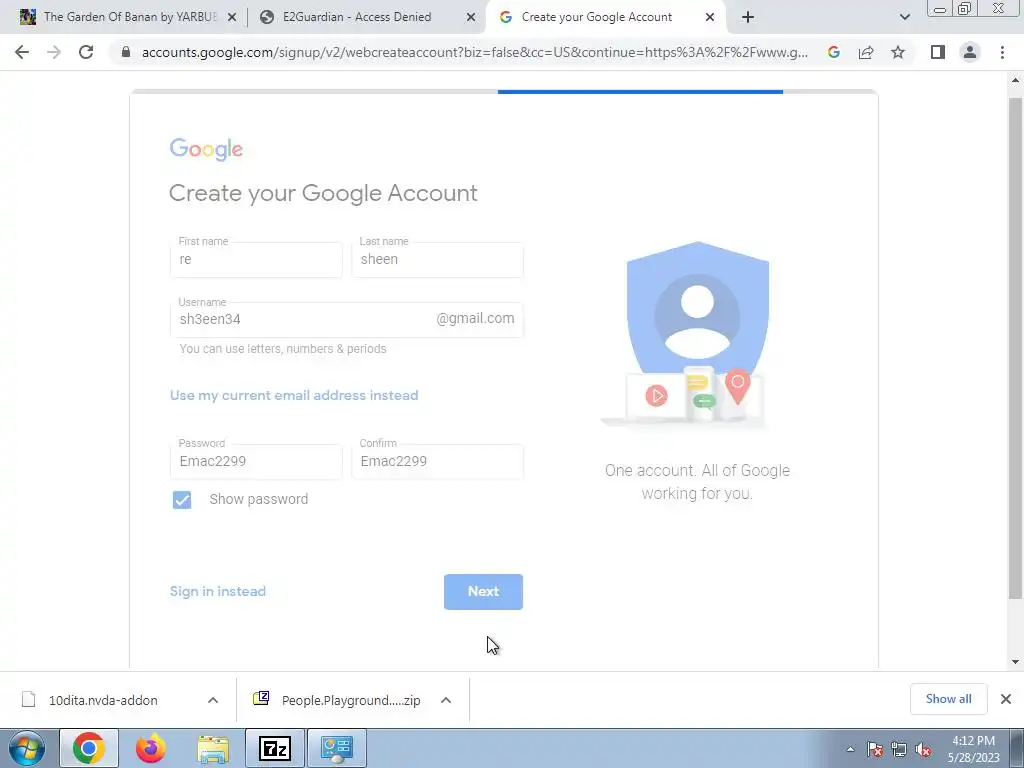
Task: Open the 10dita.nvda-addon downloaded file
Action: coord(103,700)
